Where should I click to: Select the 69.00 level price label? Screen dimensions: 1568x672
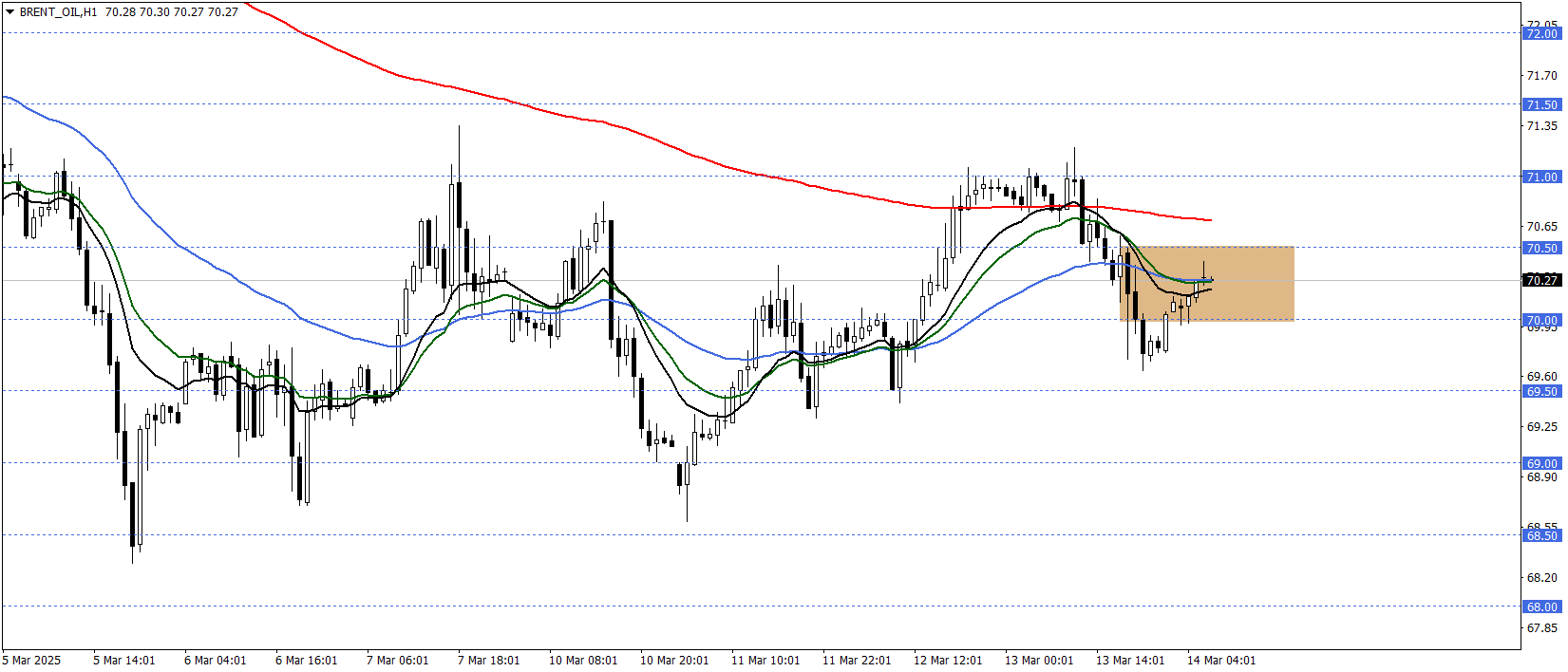[x=1541, y=463]
